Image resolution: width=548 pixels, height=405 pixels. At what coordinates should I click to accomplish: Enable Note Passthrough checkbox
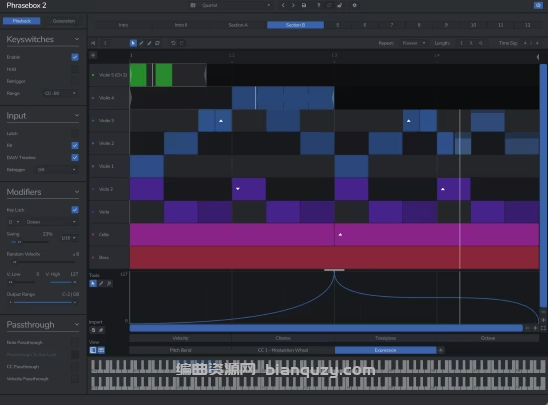[75, 342]
